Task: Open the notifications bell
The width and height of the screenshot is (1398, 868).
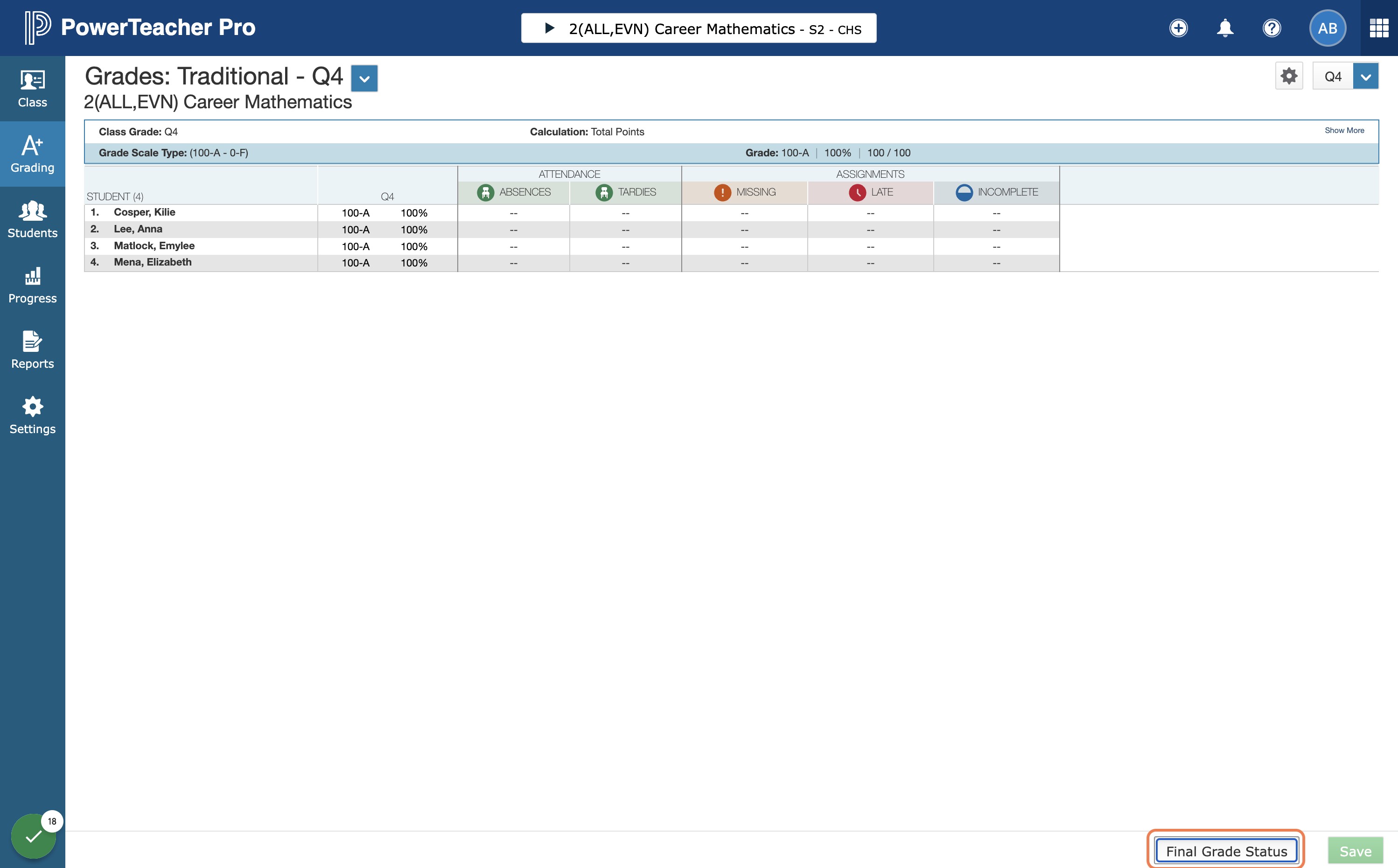Action: pyautogui.click(x=1225, y=28)
